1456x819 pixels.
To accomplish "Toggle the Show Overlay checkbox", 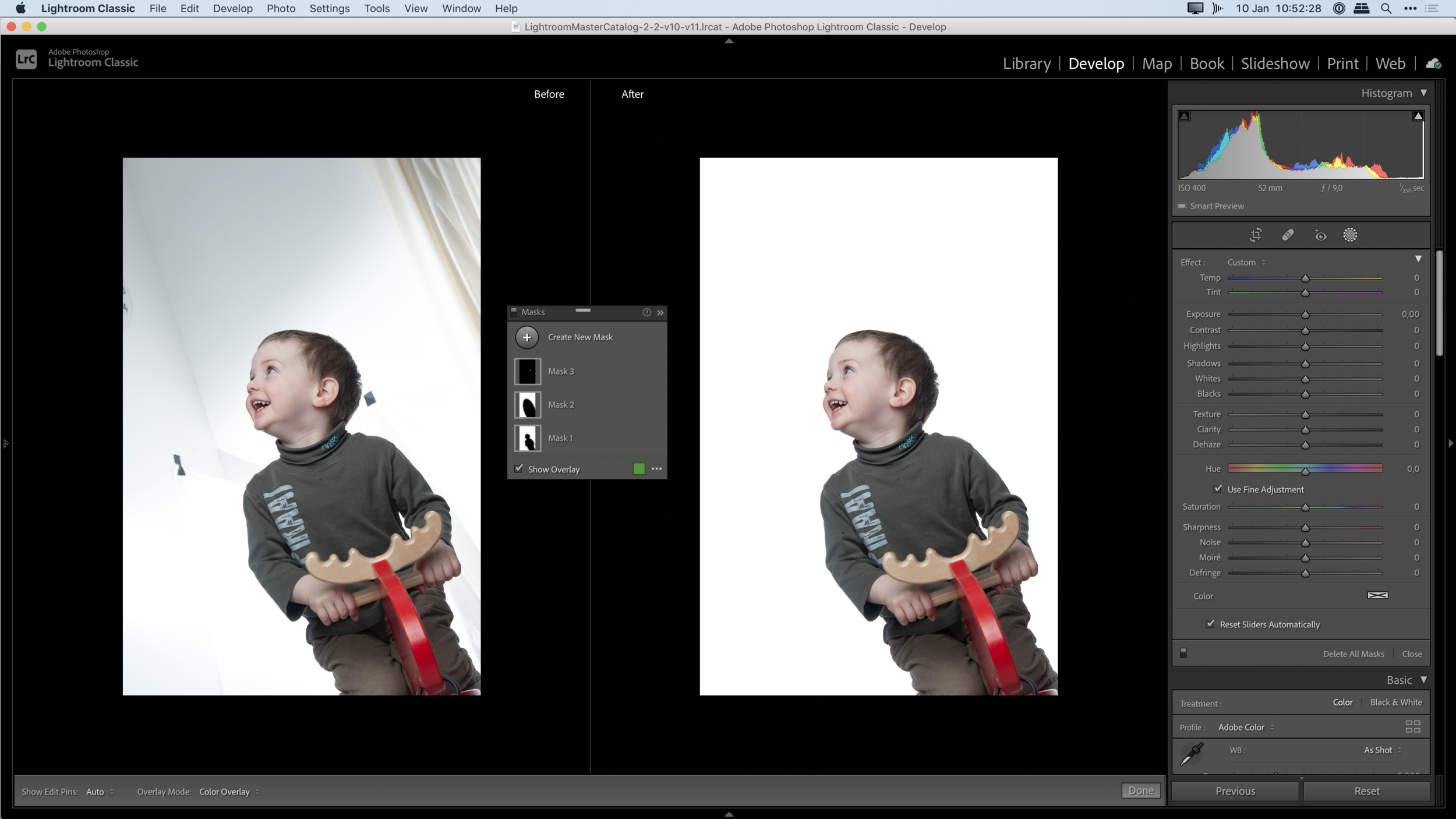I will click(x=519, y=469).
